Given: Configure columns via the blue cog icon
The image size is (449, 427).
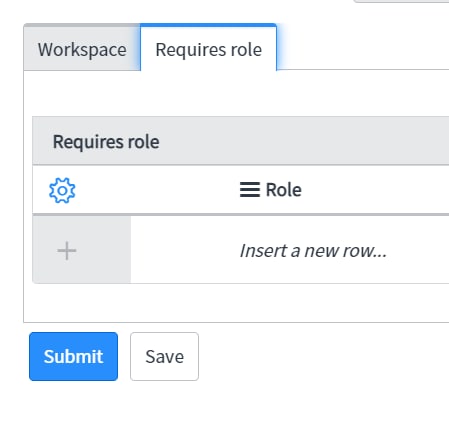Looking at the screenshot, I should [62, 190].
